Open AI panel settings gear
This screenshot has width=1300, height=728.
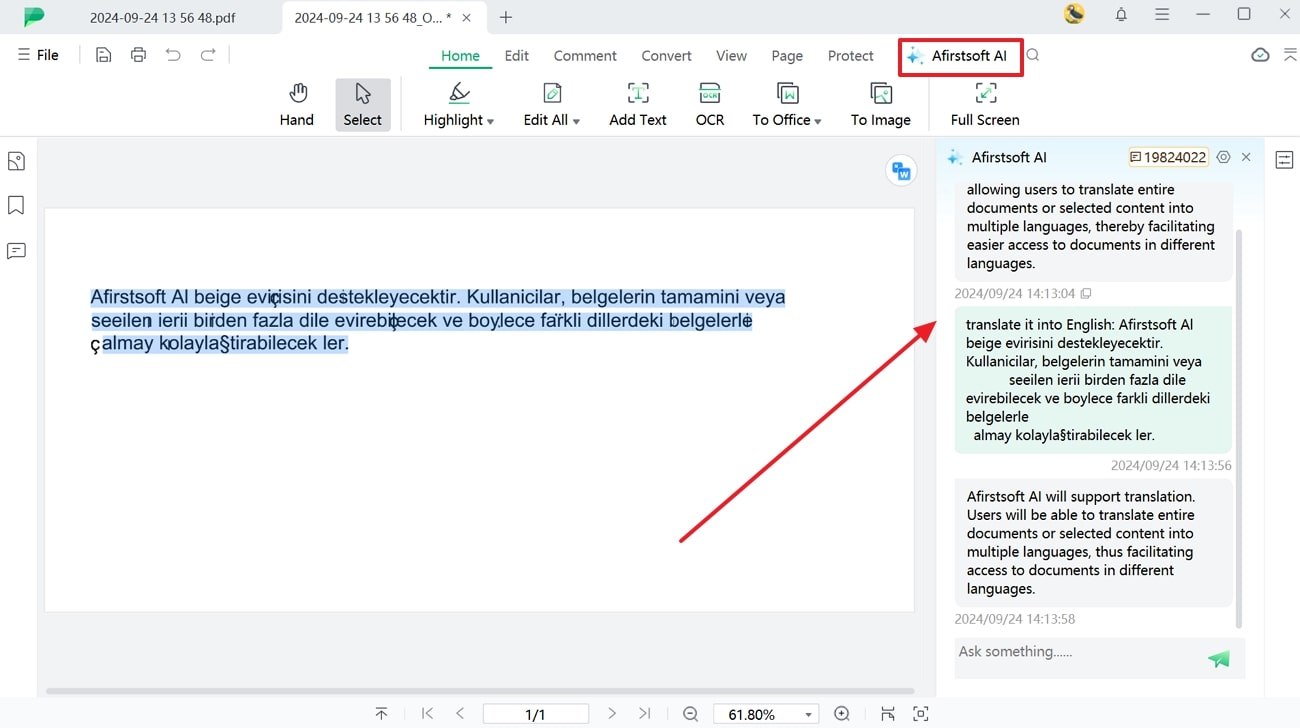tap(1223, 157)
